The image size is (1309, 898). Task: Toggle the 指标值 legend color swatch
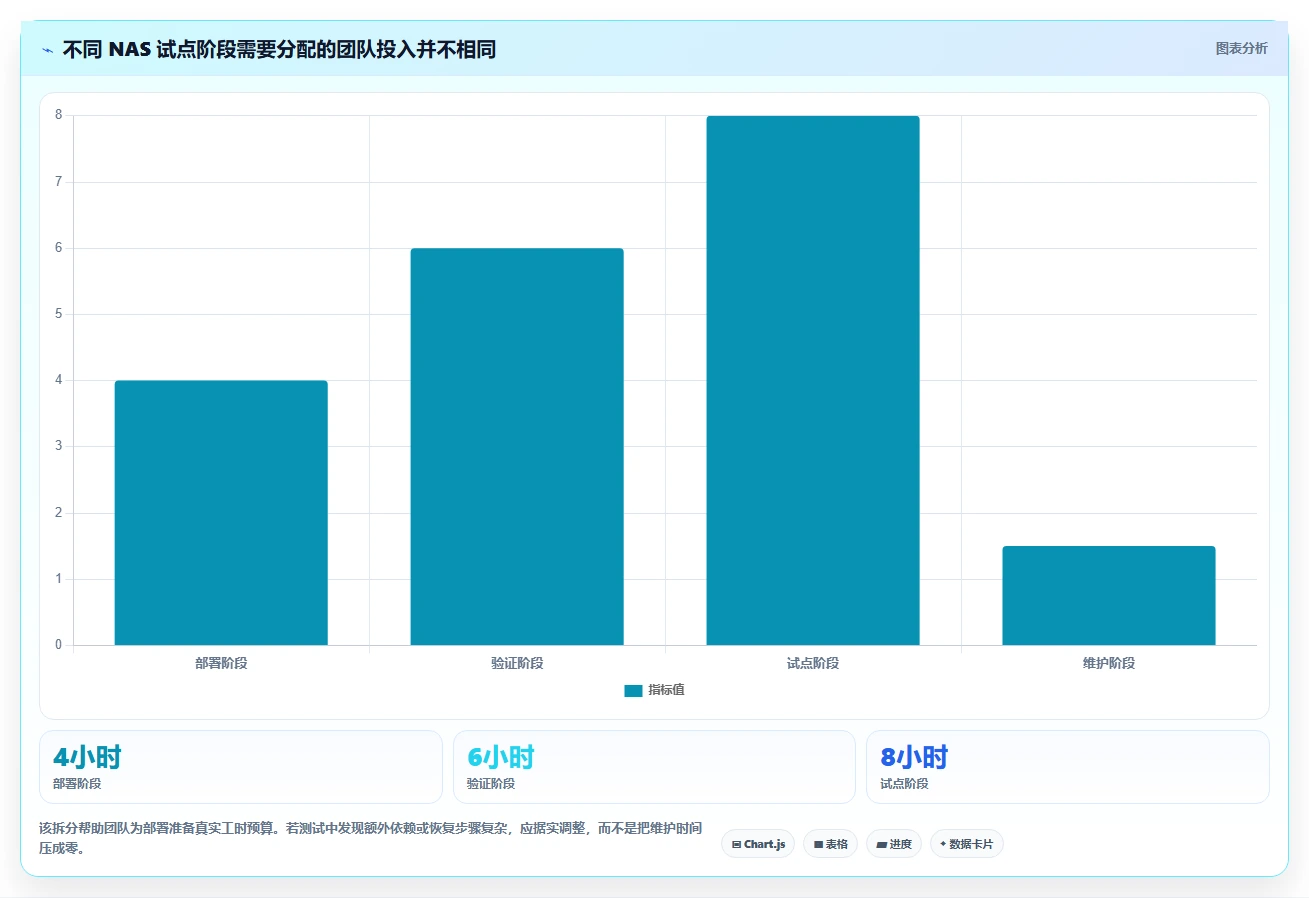pyautogui.click(x=633, y=690)
